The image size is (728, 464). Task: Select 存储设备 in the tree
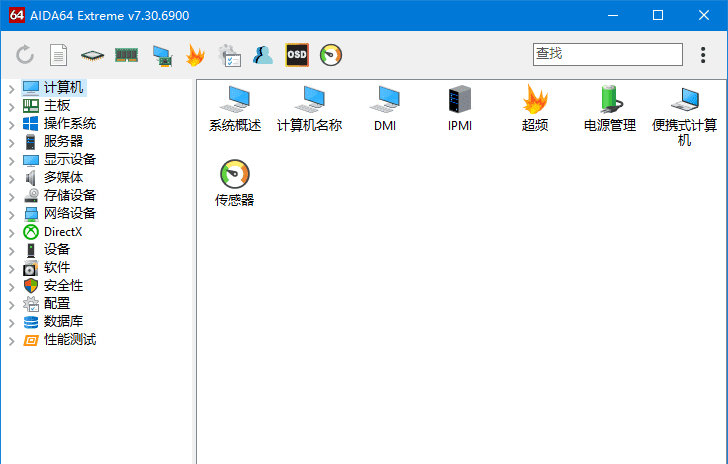pos(70,196)
